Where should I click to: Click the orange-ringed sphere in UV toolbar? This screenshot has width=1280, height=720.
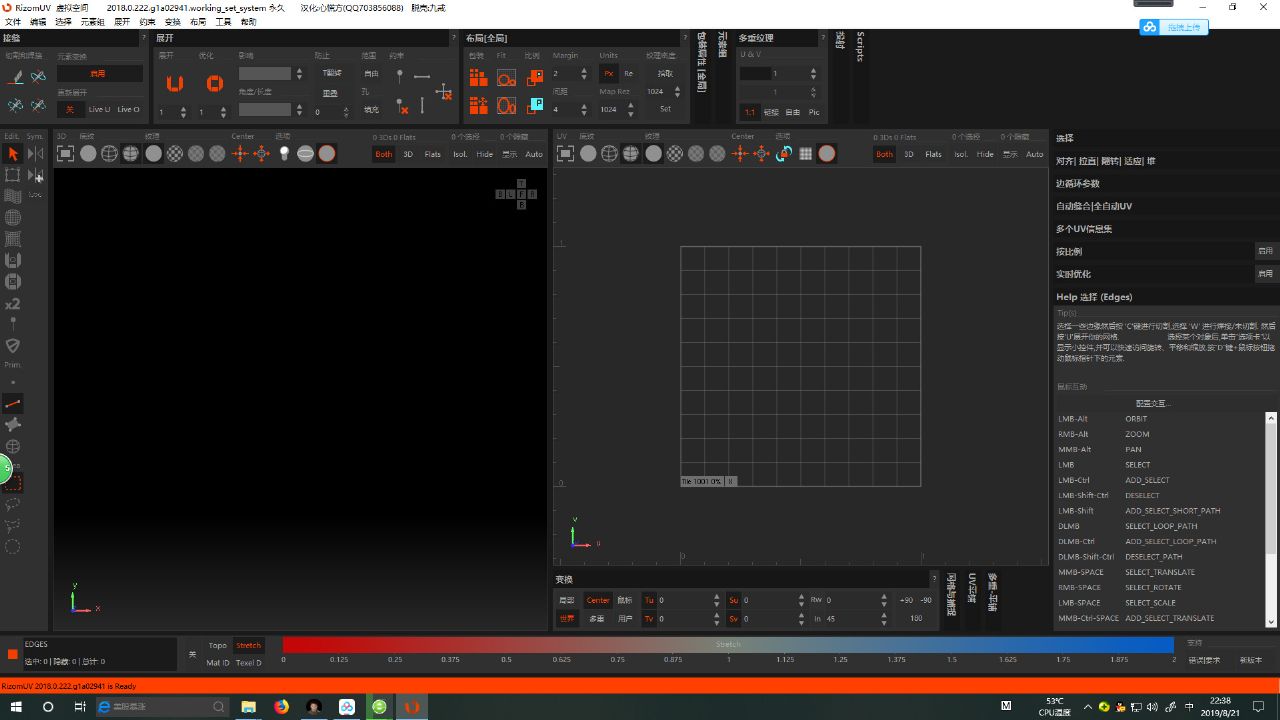[827, 153]
